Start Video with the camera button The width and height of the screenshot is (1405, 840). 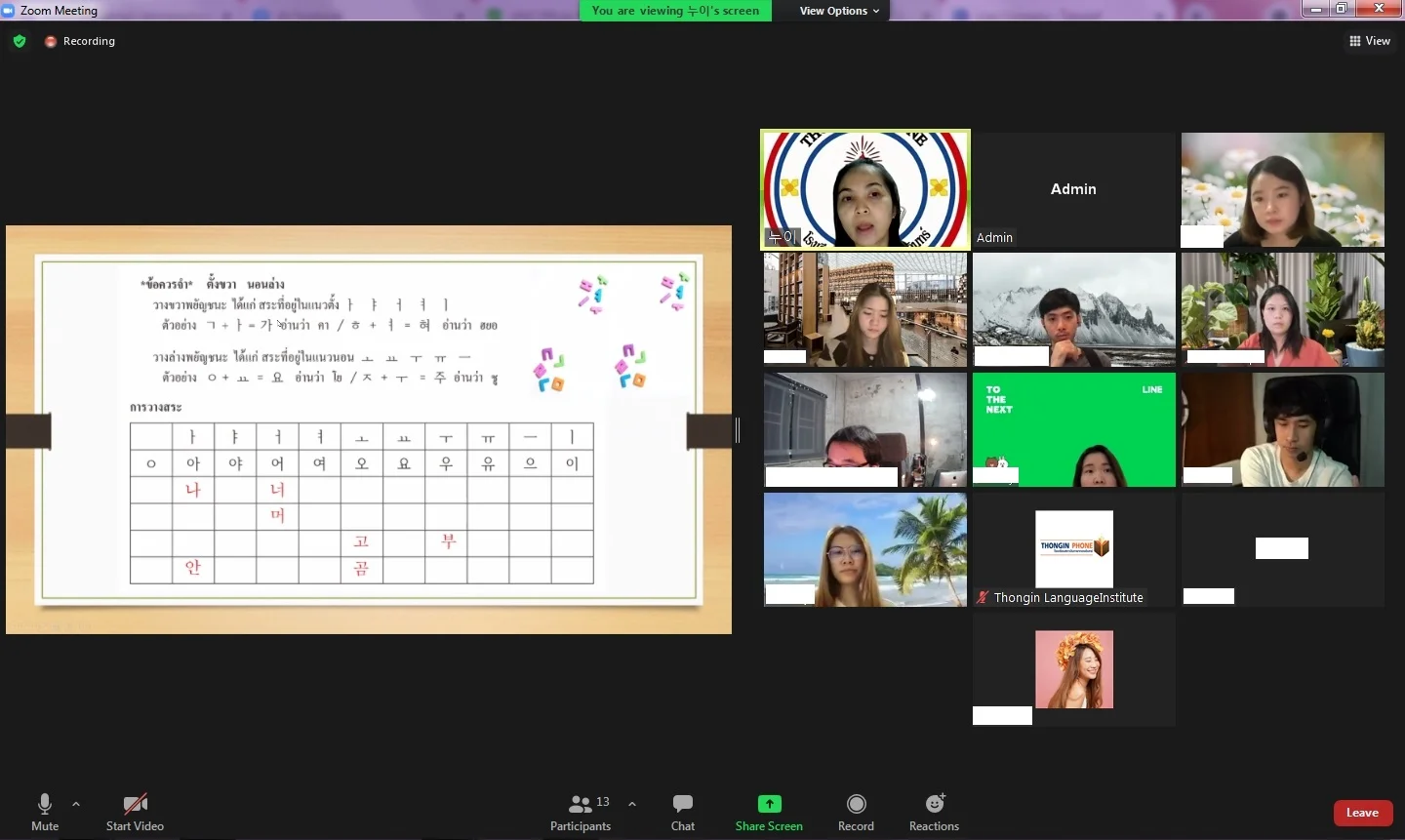tap(135, 811)
